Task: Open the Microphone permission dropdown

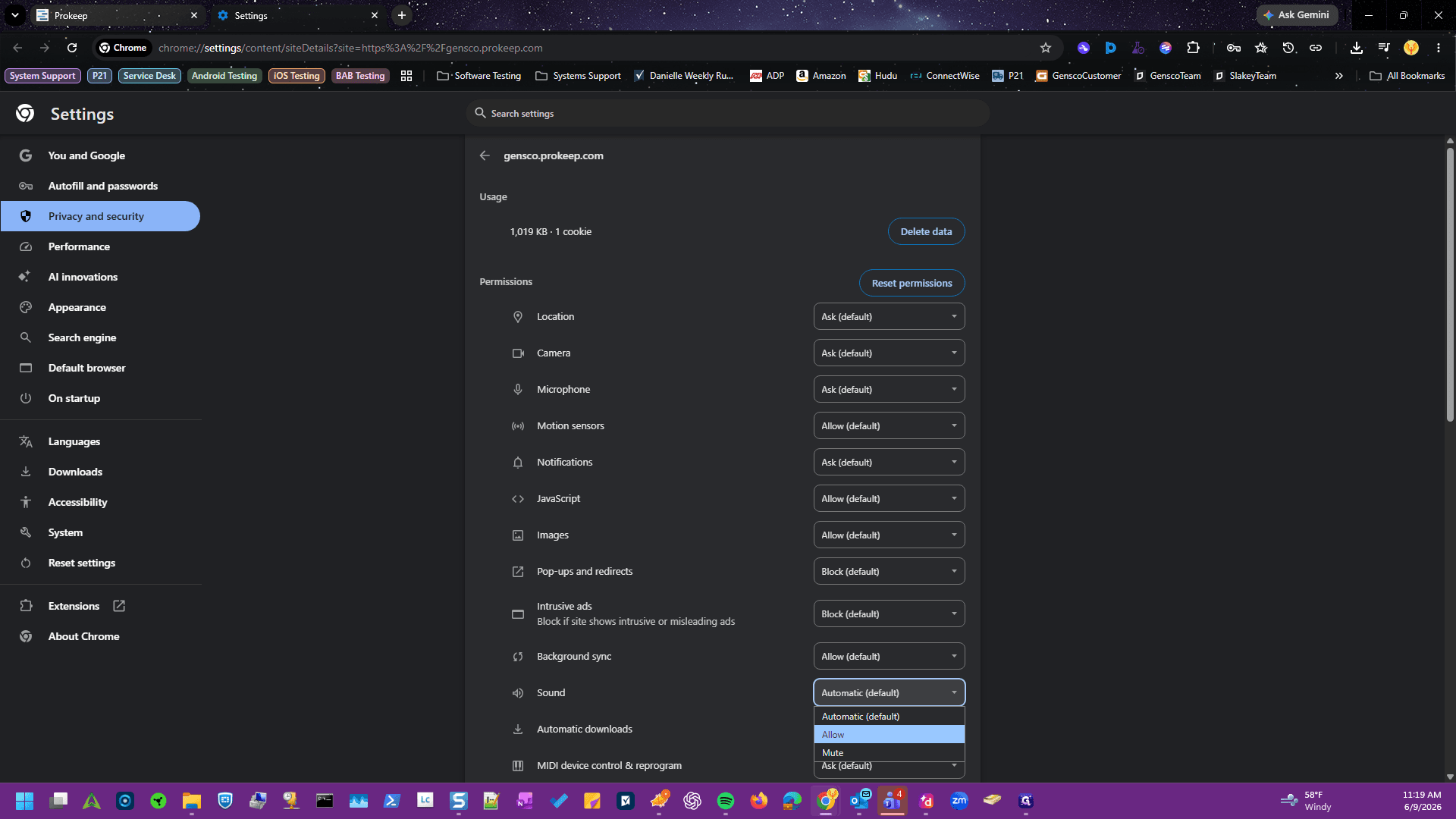Action: [x=889, y=389]
